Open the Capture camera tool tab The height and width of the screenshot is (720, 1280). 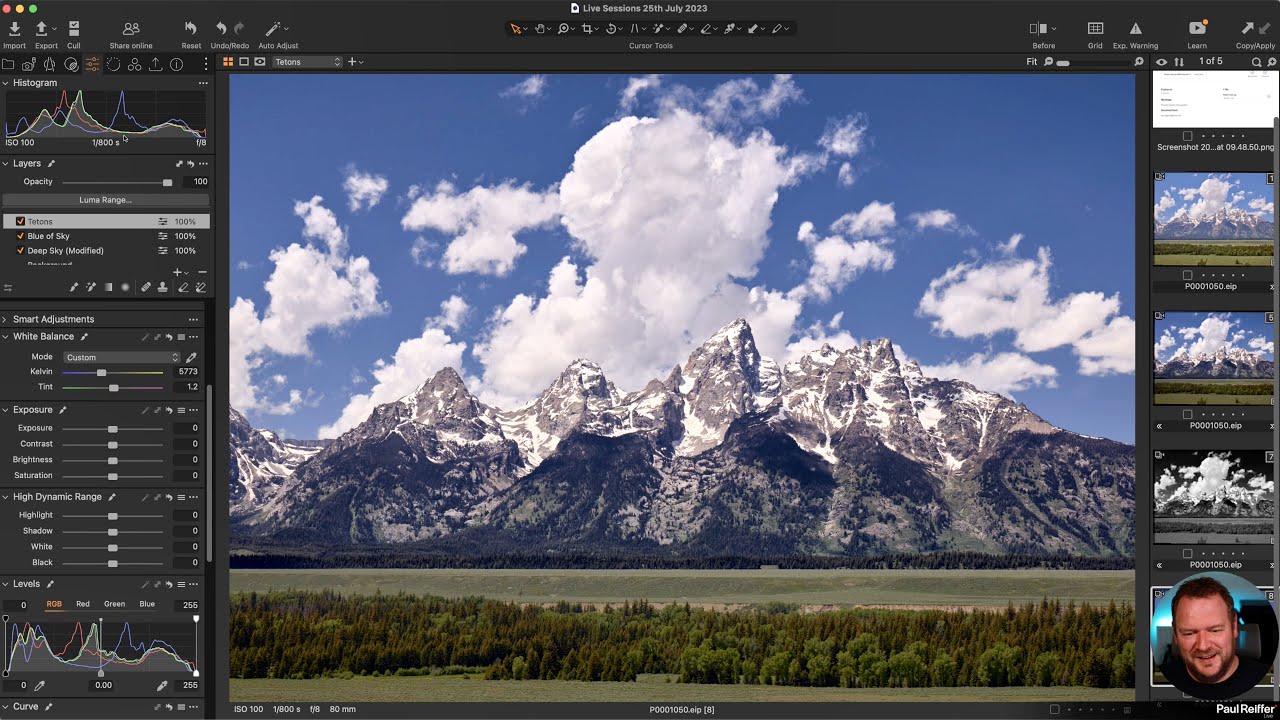[x=29, y=64]
